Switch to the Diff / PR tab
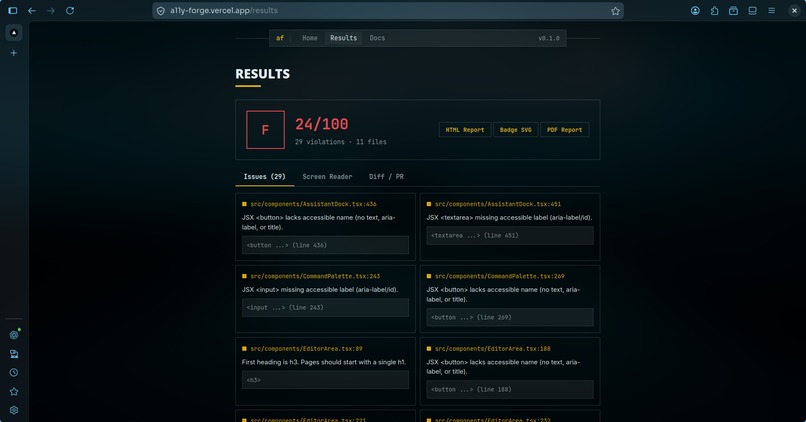The width and height of the screenshot is (806, 422). (x=386, y=177)
